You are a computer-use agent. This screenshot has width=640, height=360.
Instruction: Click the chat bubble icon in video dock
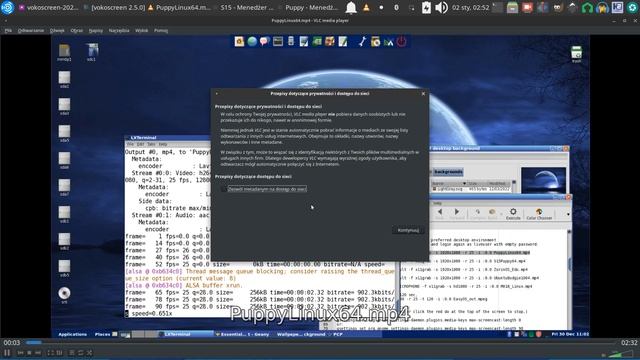[x=264, y=42]
